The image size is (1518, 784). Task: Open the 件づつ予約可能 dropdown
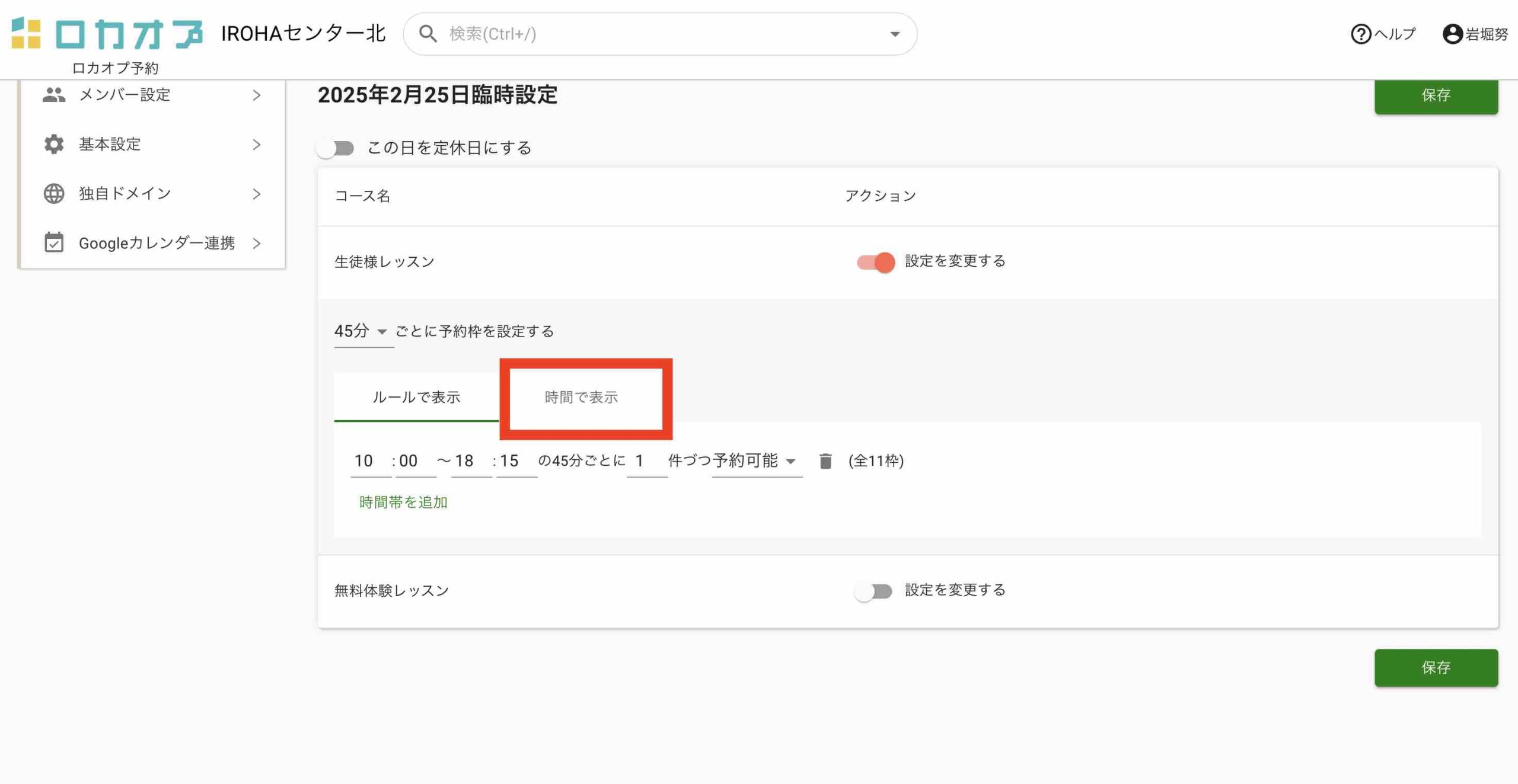pyautogui.click(x=756, y=461)
